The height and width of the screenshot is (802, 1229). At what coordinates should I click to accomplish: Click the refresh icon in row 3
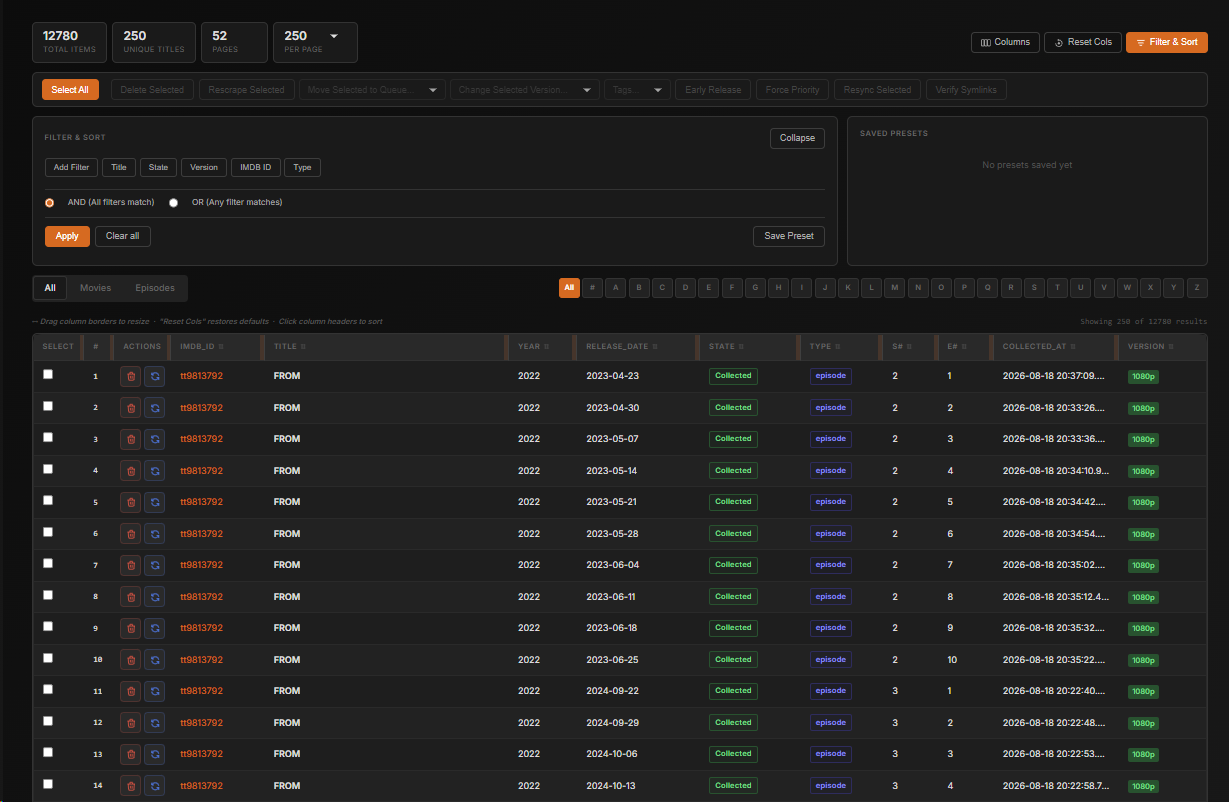(155, 439)
